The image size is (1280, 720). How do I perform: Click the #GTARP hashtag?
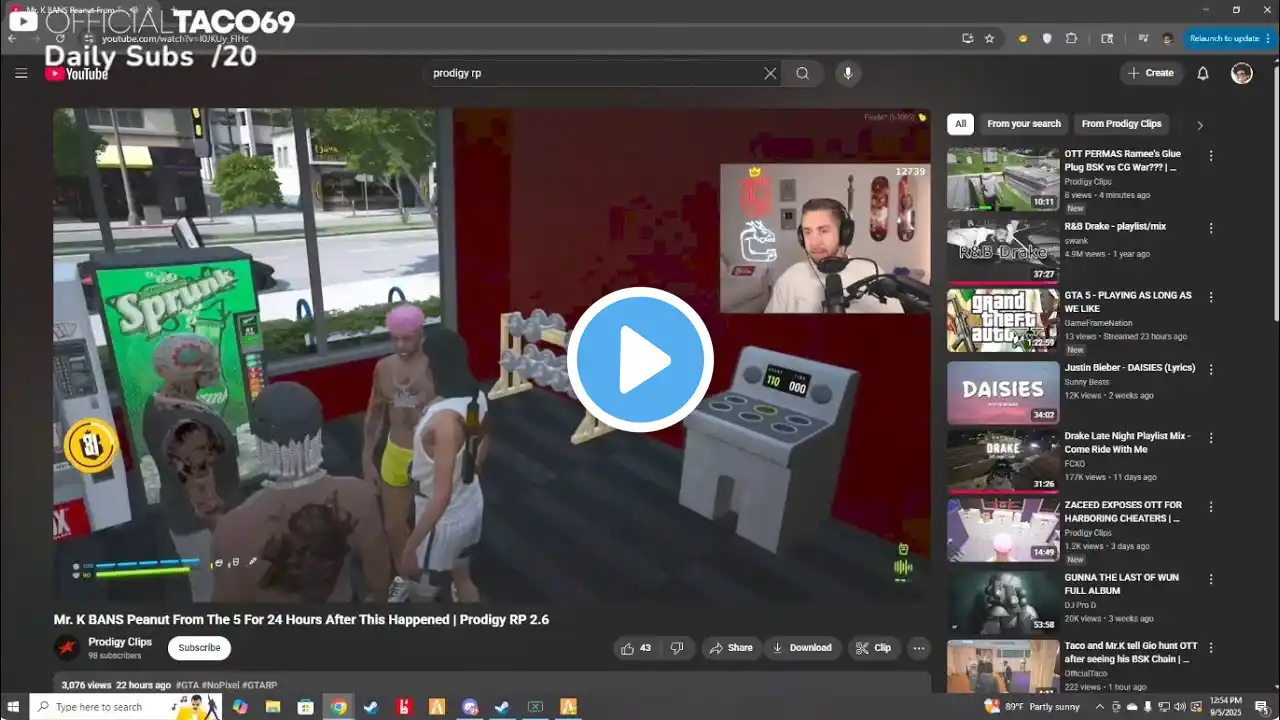coord(259,685)
